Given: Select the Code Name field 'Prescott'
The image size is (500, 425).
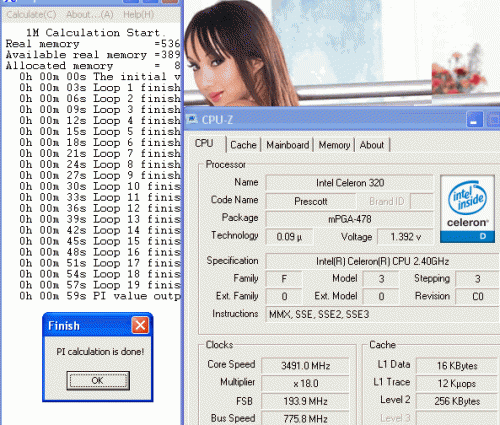Looking at the screenshot, I should (x=311, y=201).
